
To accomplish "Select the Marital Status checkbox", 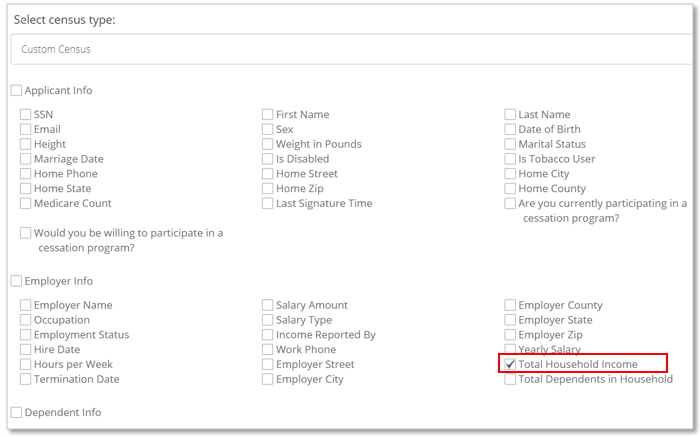I will point(510,144).
